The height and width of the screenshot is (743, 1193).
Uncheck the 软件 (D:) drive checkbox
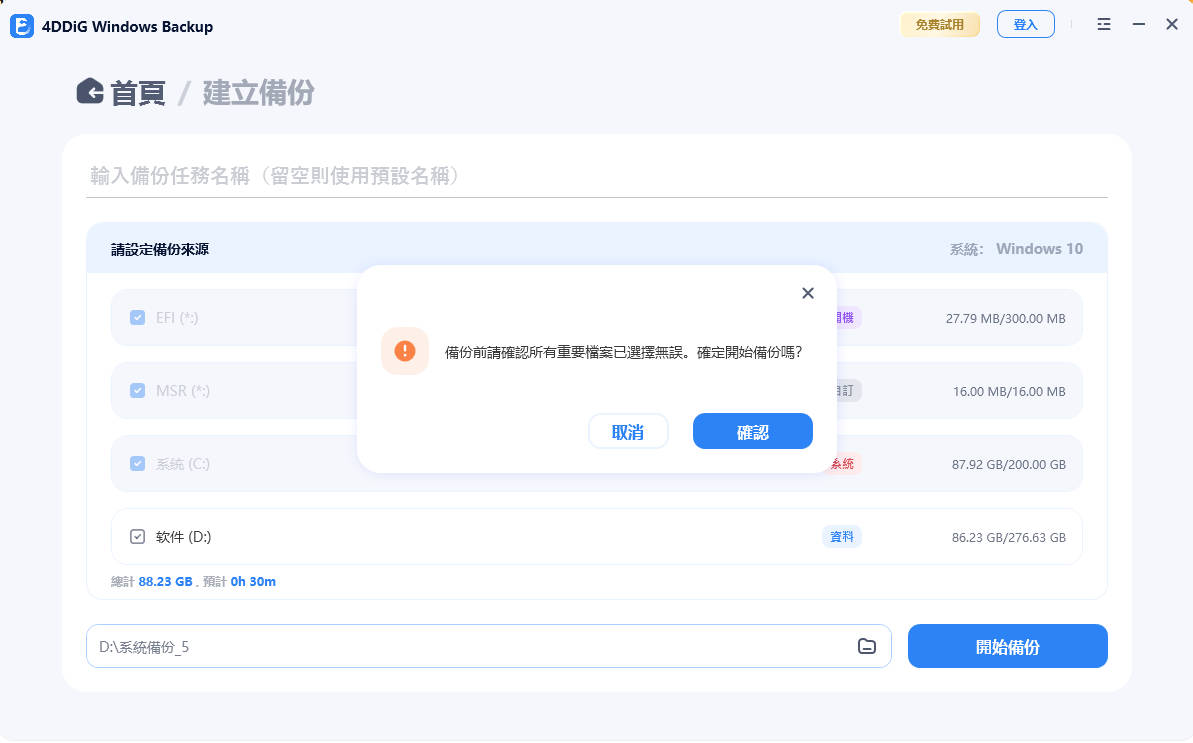click(x=137, y=537)
